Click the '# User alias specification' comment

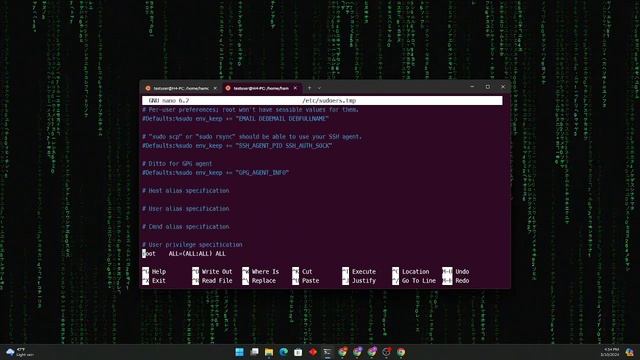186,209
